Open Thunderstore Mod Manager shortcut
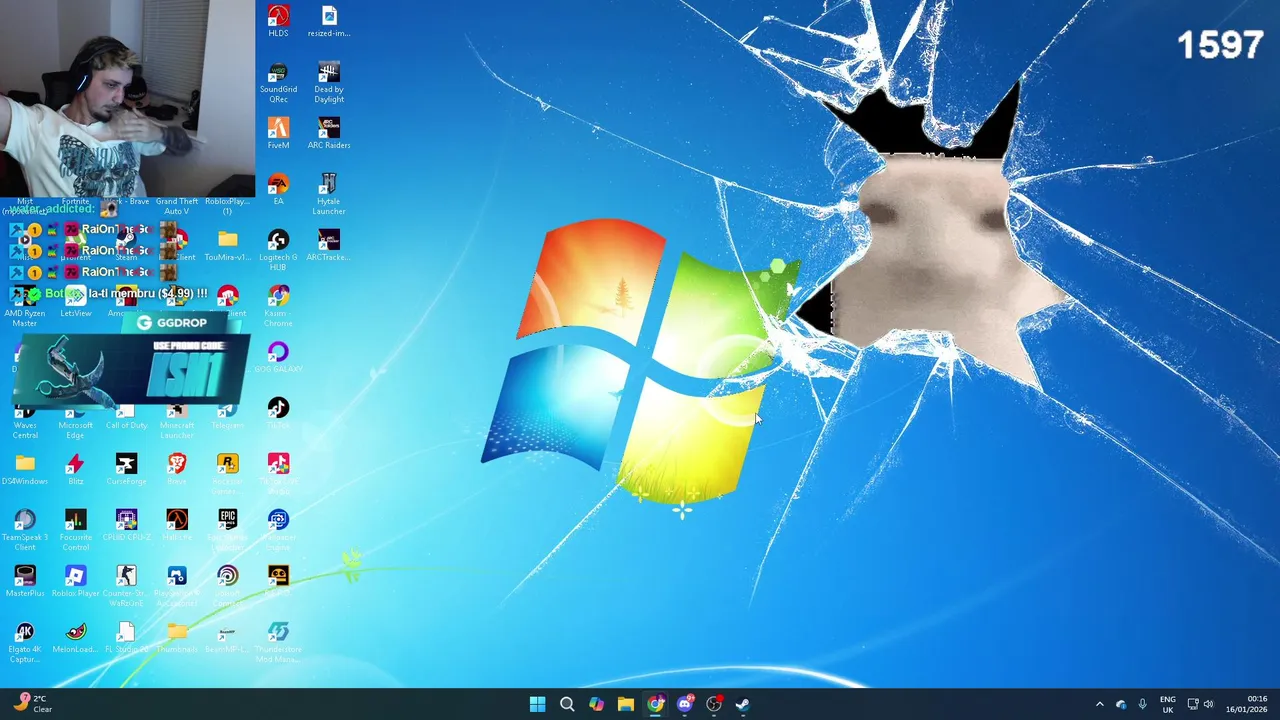1280x720 pixels. click(x=278, y=642)
